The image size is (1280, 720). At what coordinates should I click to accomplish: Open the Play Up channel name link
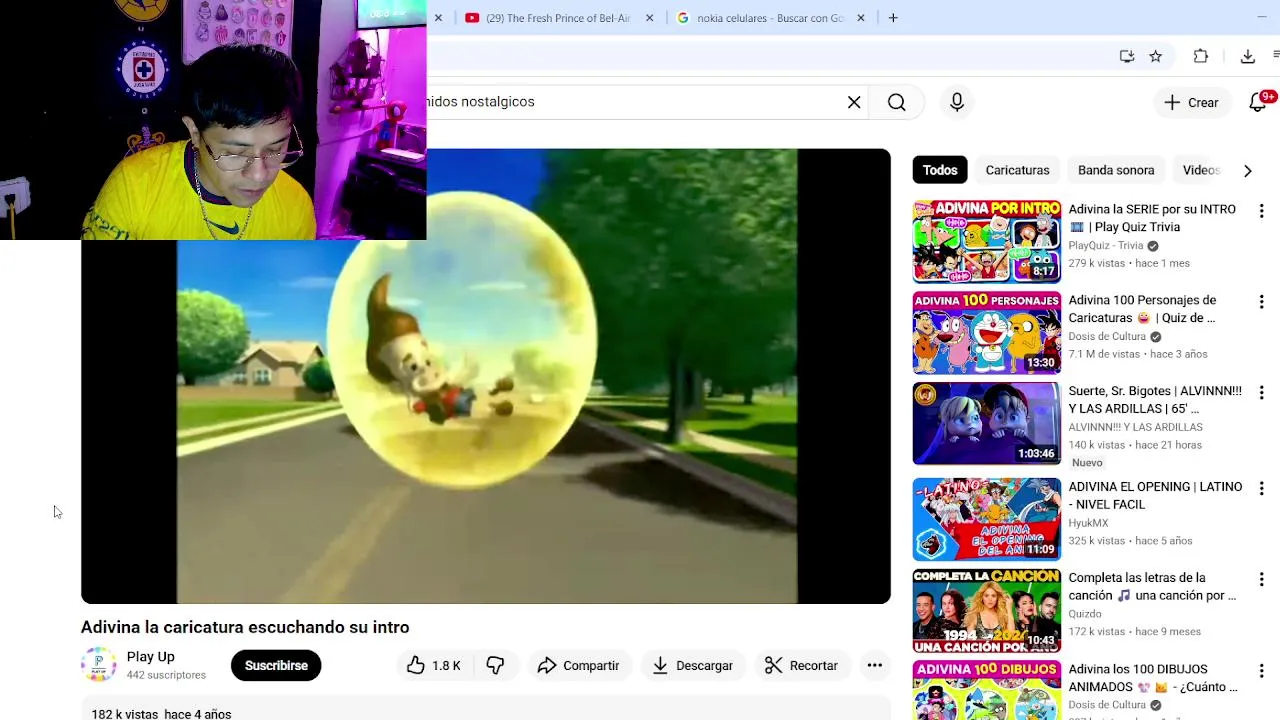point(151,657)
